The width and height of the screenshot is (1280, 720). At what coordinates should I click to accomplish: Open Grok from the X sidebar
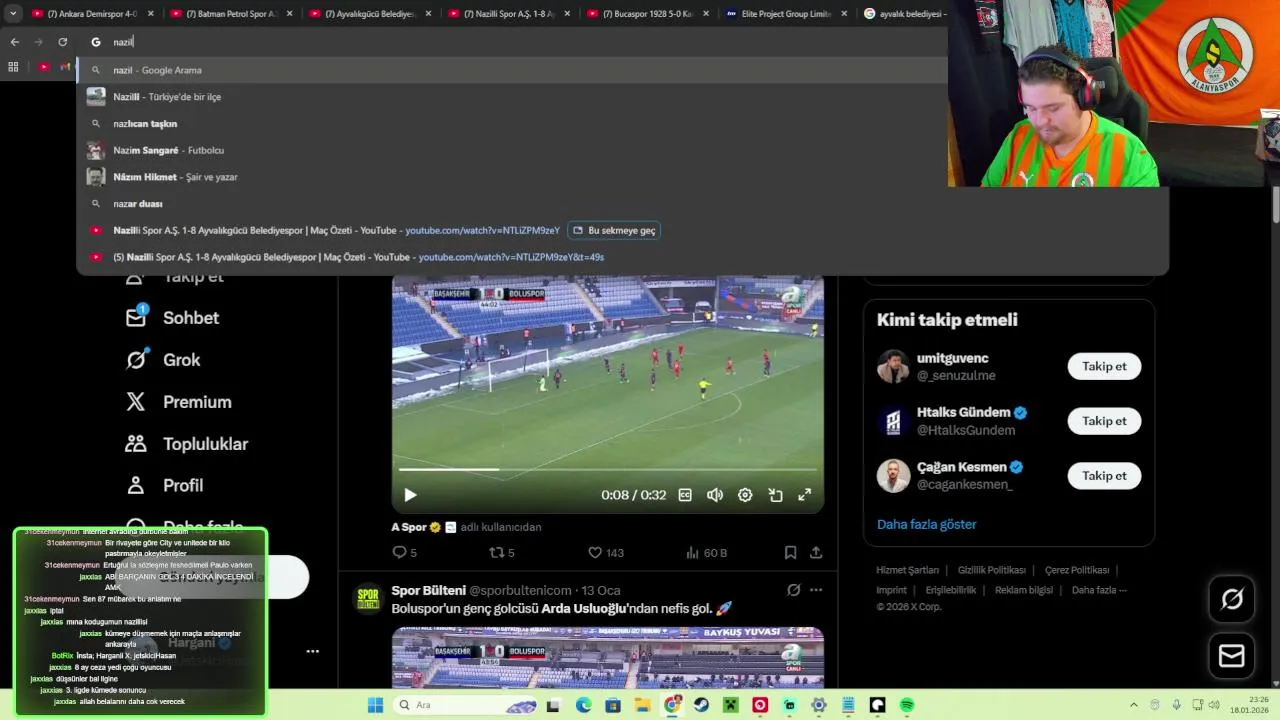pyautogui.click(x=163, y=360)
